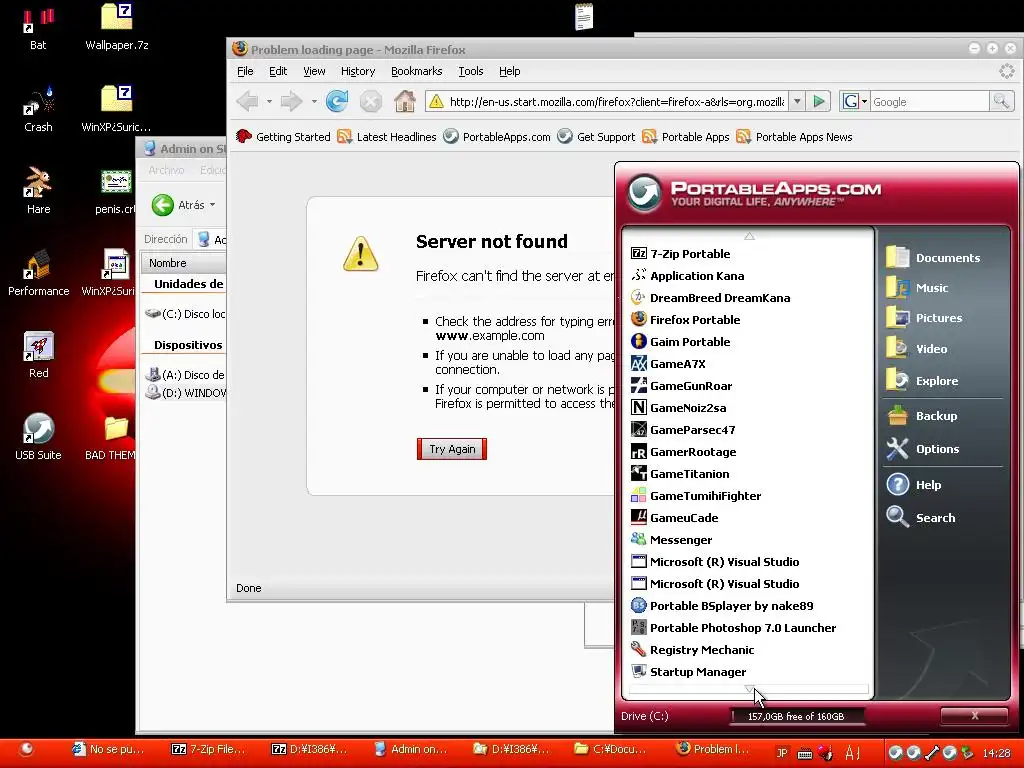This screenshot has width=1024, height=768.
Task: Start GameGunRoar
Action: click(x=681, y=386)
